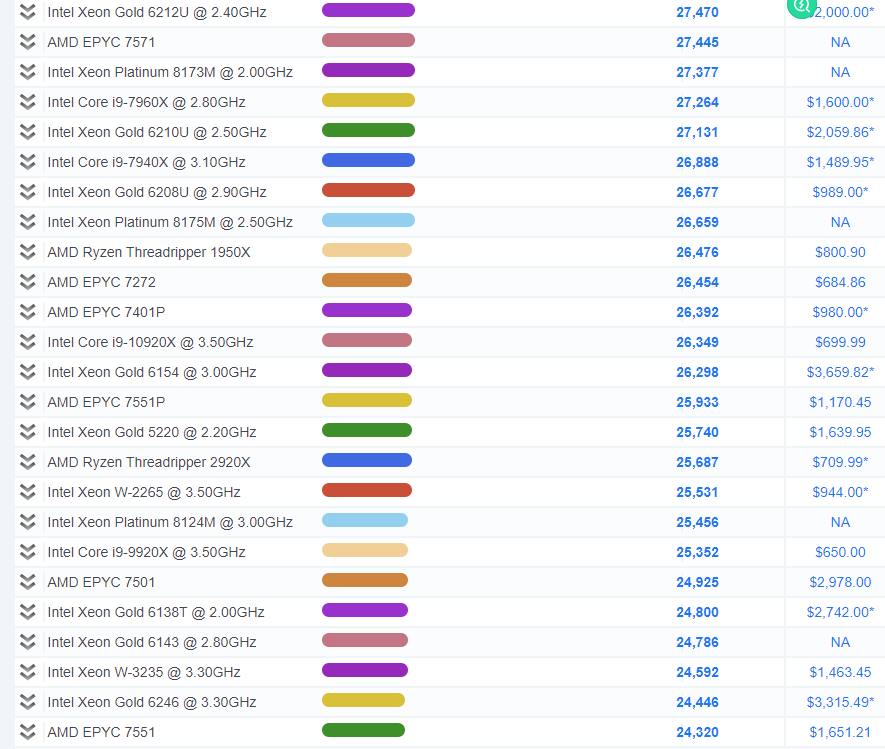Click price $2,059.86* for Xeon Gold 6210U
This screenshot has width=885, height=749.
[x=840, y=132]
